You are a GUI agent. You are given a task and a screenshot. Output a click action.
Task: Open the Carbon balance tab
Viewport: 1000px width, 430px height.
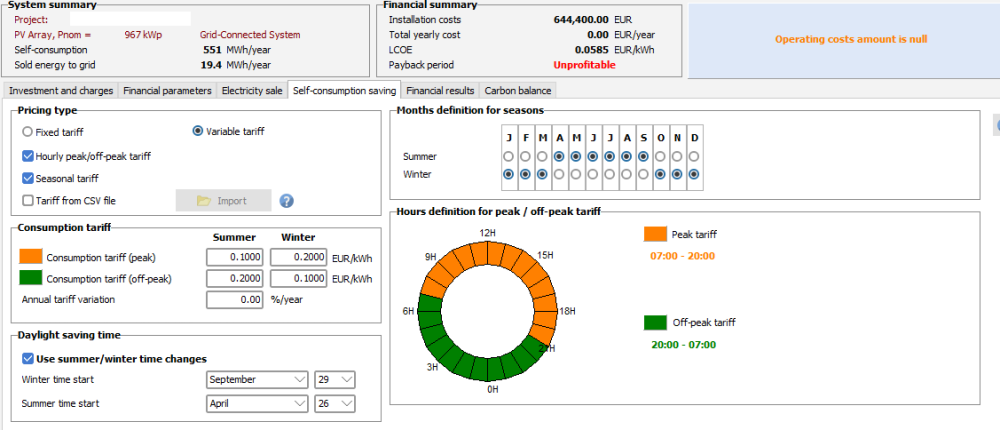pos(518,91)
